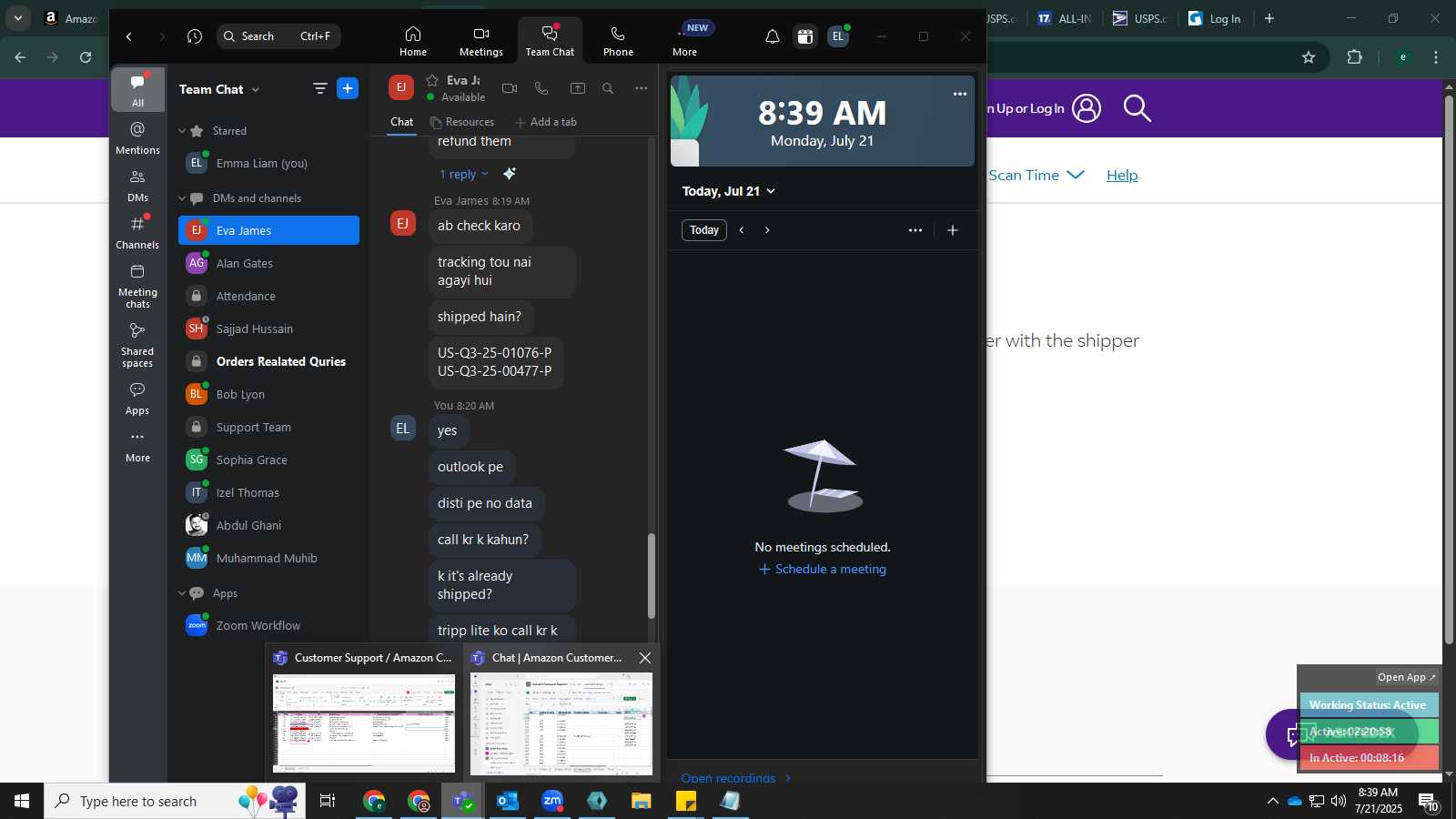Click the USPS page search magnifier icon
The height and width of the screenshot is (819, 1456).
point(1137,108)
